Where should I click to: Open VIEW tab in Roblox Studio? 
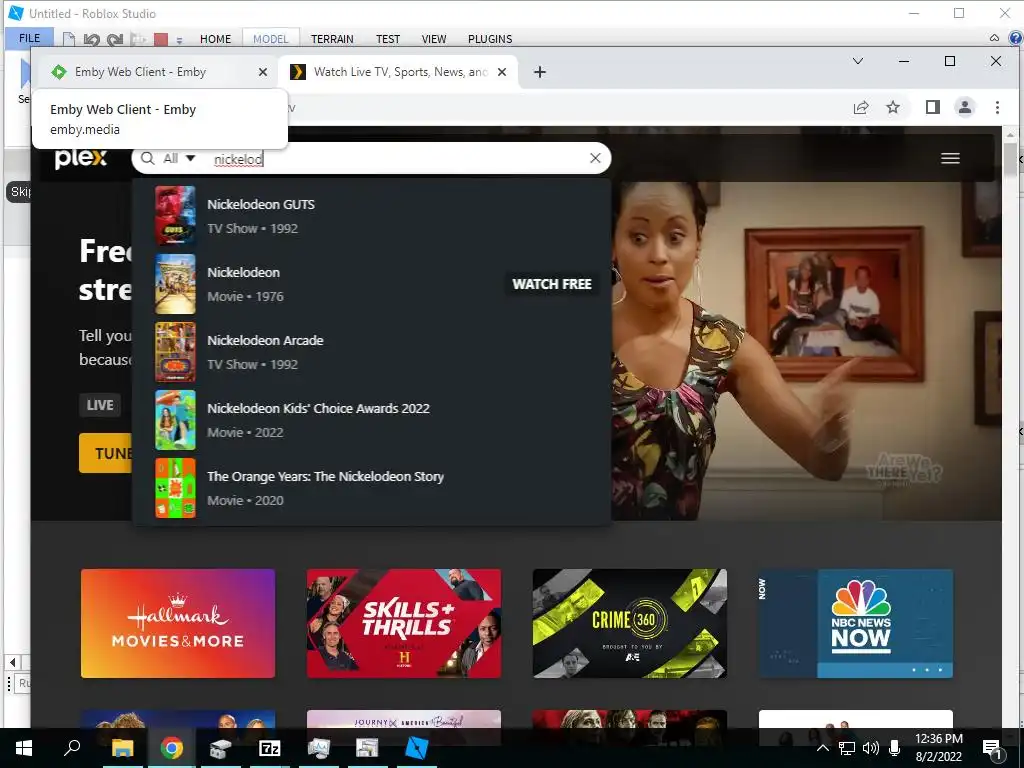coord(434,39)
